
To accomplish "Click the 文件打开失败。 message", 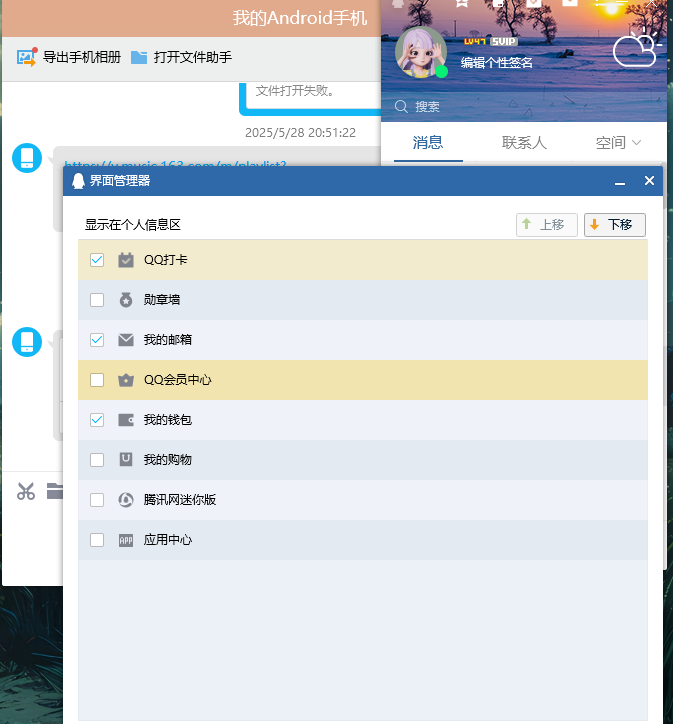I will pos(295,90).
